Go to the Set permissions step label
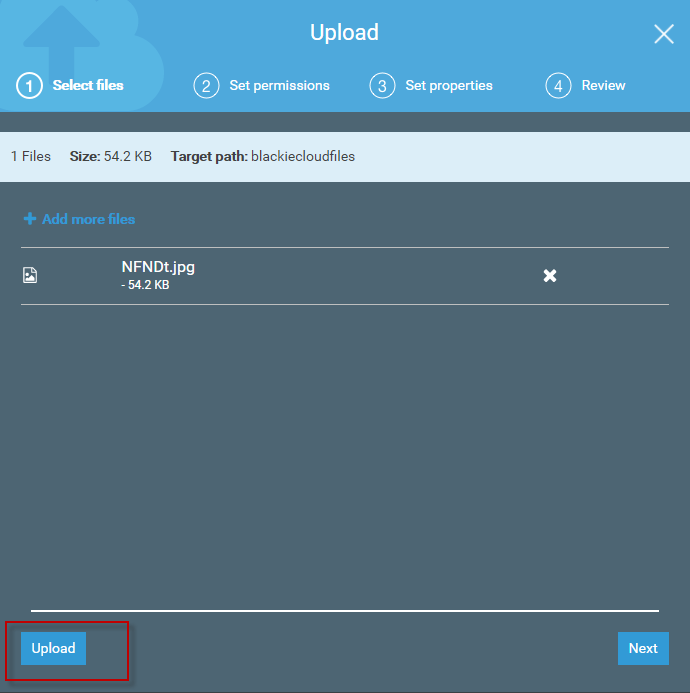The image size is (690, 693). [x=279, y=86]
